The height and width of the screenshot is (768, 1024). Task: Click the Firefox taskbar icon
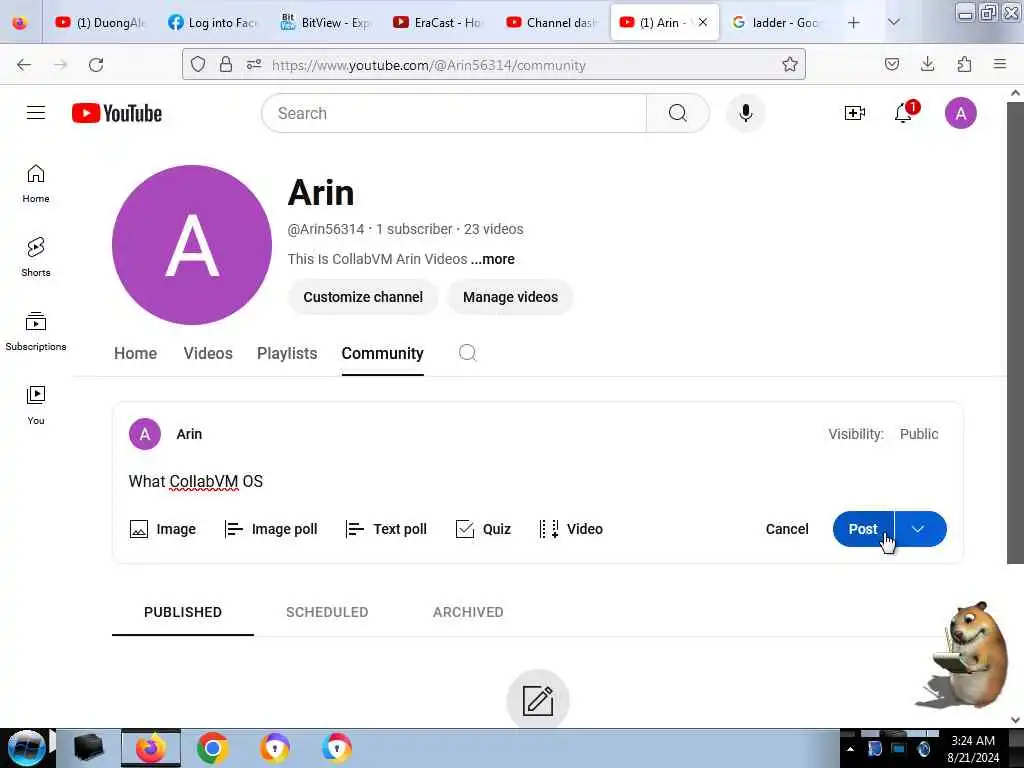(x=150, y=748)
